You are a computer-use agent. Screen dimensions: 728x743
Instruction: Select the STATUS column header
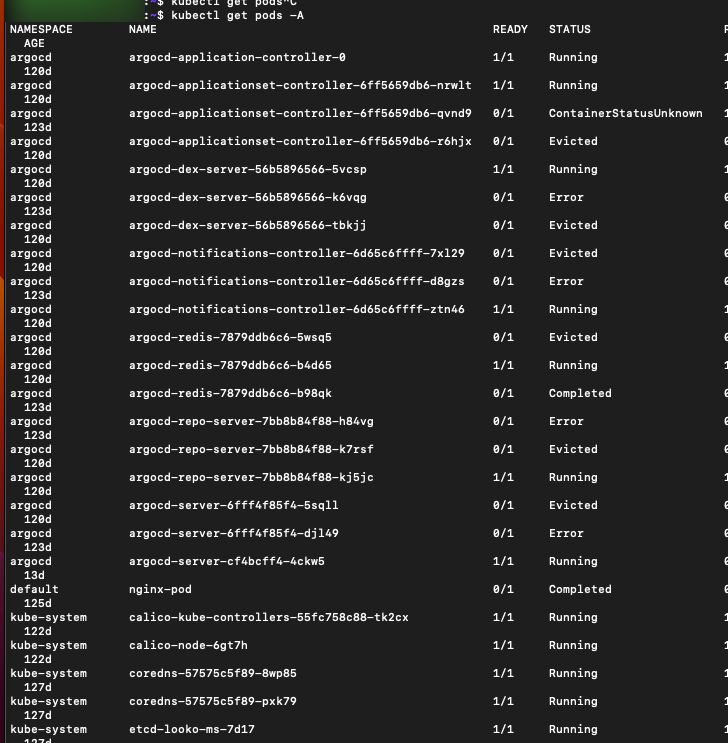point(570,29)
